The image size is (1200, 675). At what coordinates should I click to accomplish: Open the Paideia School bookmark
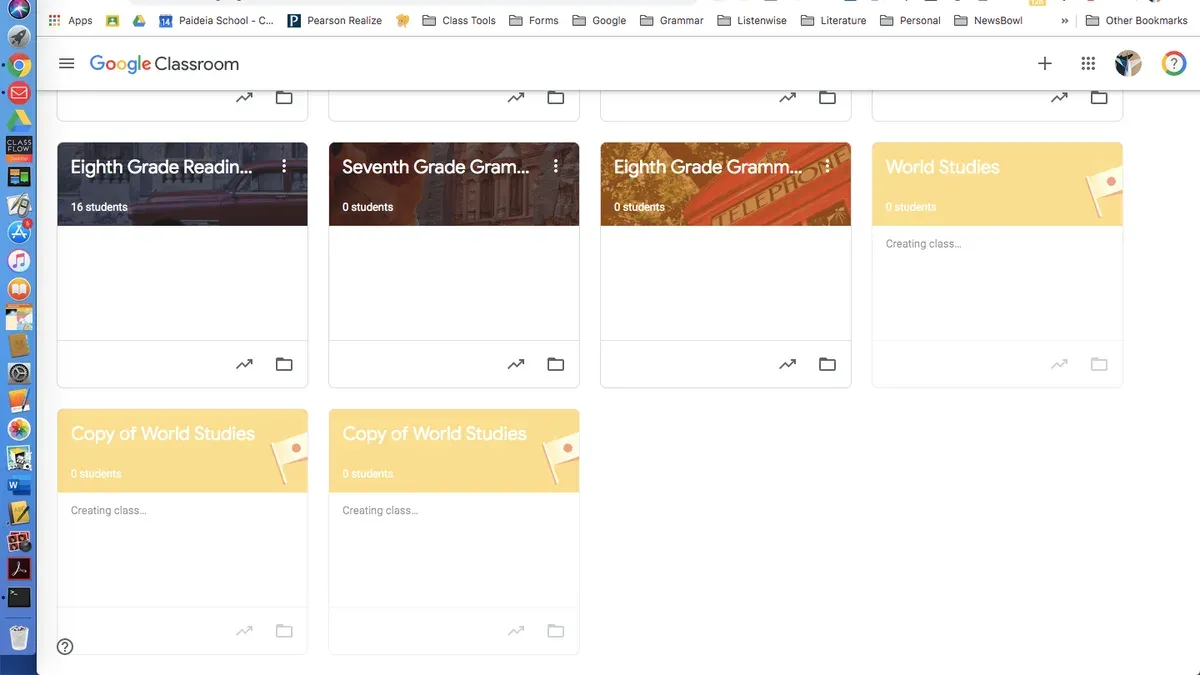click(x=216, y=20)
